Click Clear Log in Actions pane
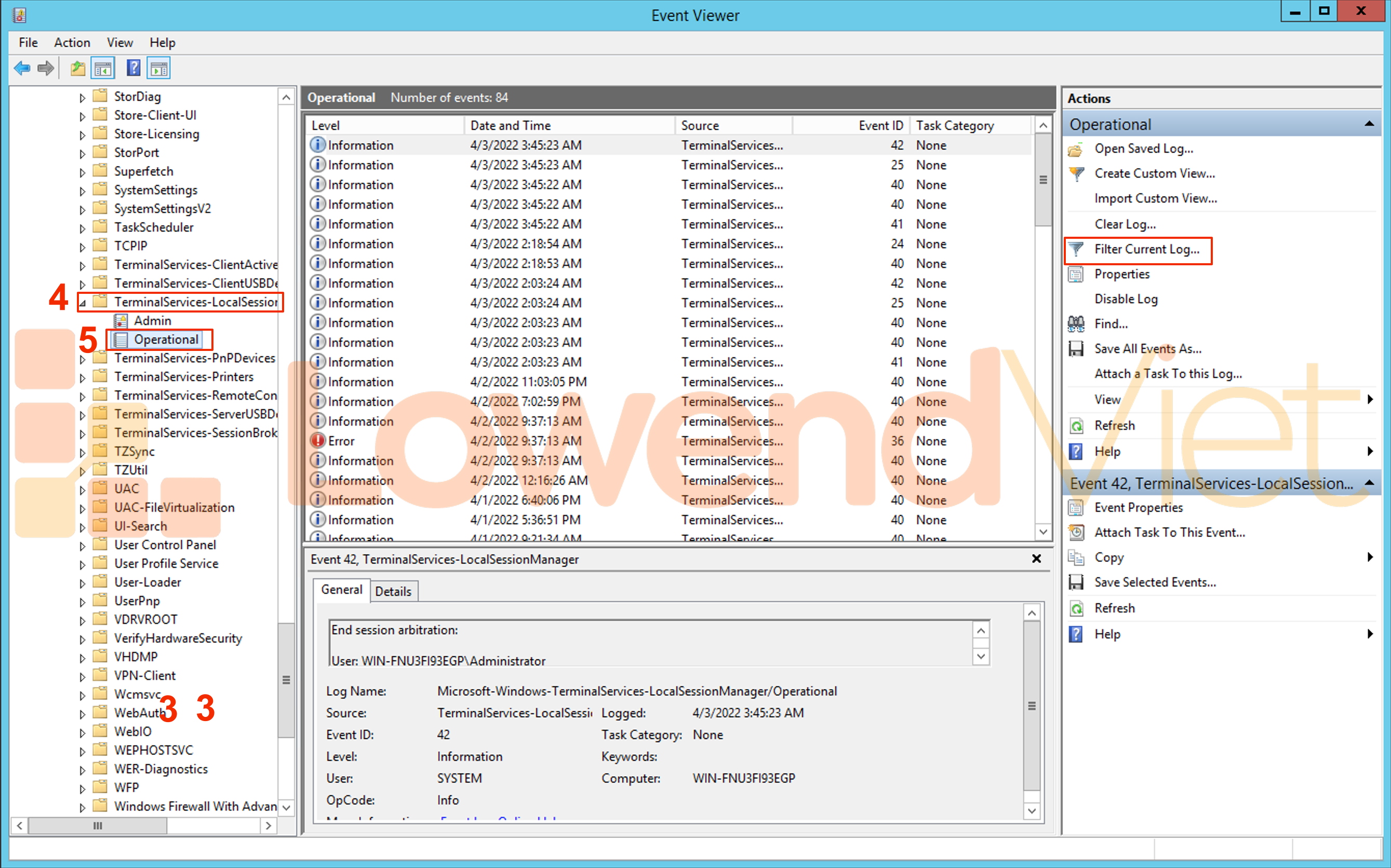 click(1125, 224)
